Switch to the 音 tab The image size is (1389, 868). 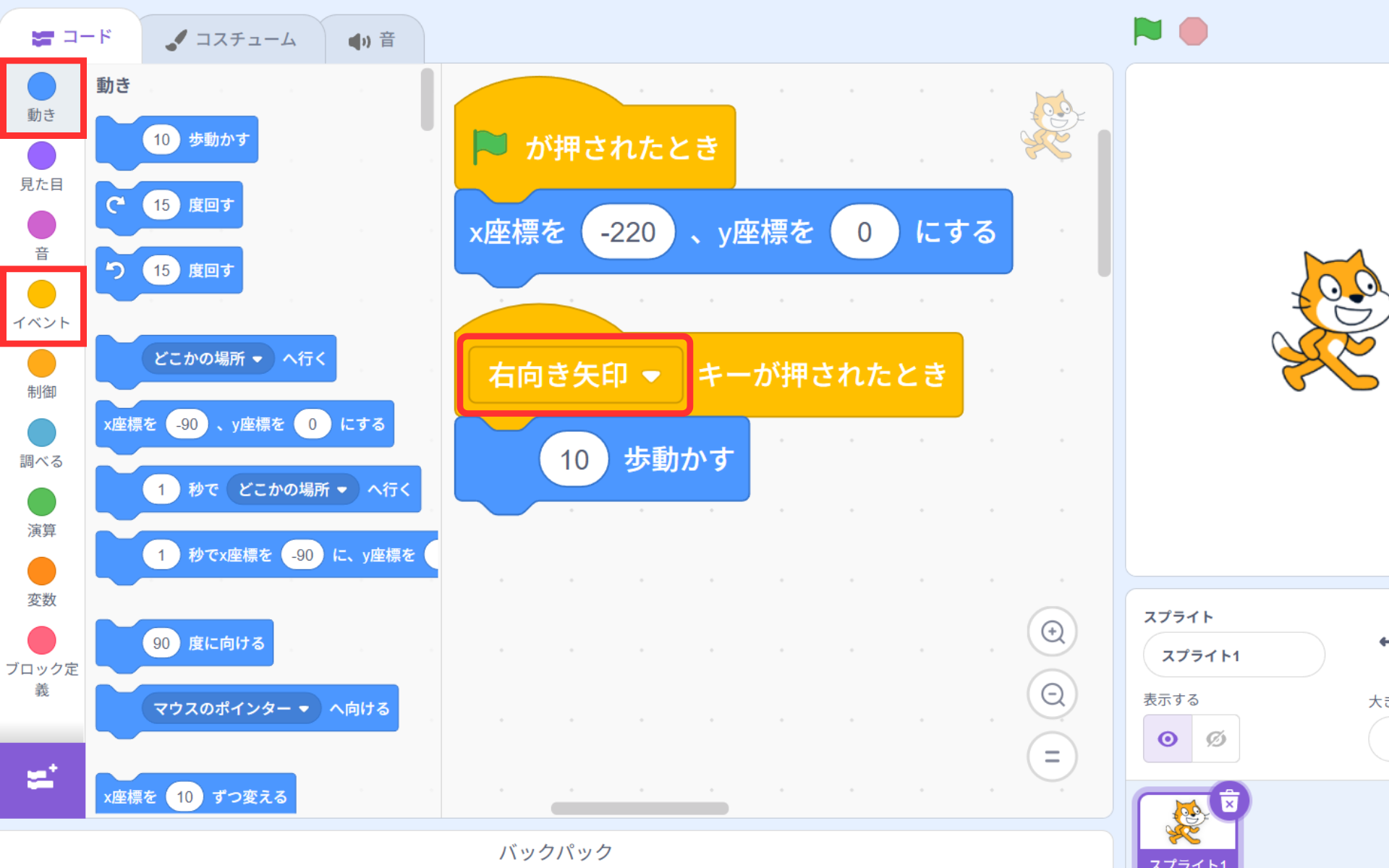pyautogui.click(x=372, y=41)
